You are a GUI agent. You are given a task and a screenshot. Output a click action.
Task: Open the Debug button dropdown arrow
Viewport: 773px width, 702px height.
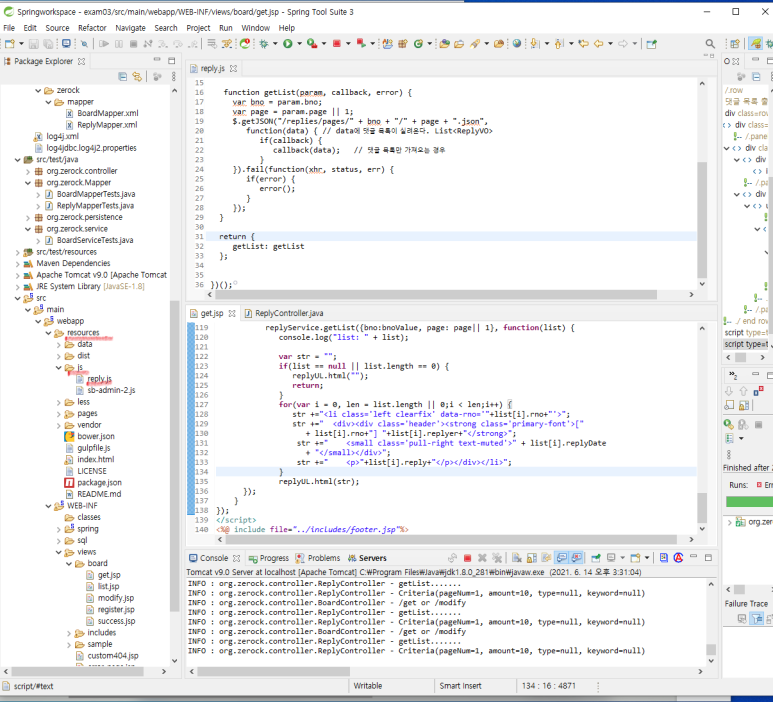pyautogui.click(x=275, y=44)
